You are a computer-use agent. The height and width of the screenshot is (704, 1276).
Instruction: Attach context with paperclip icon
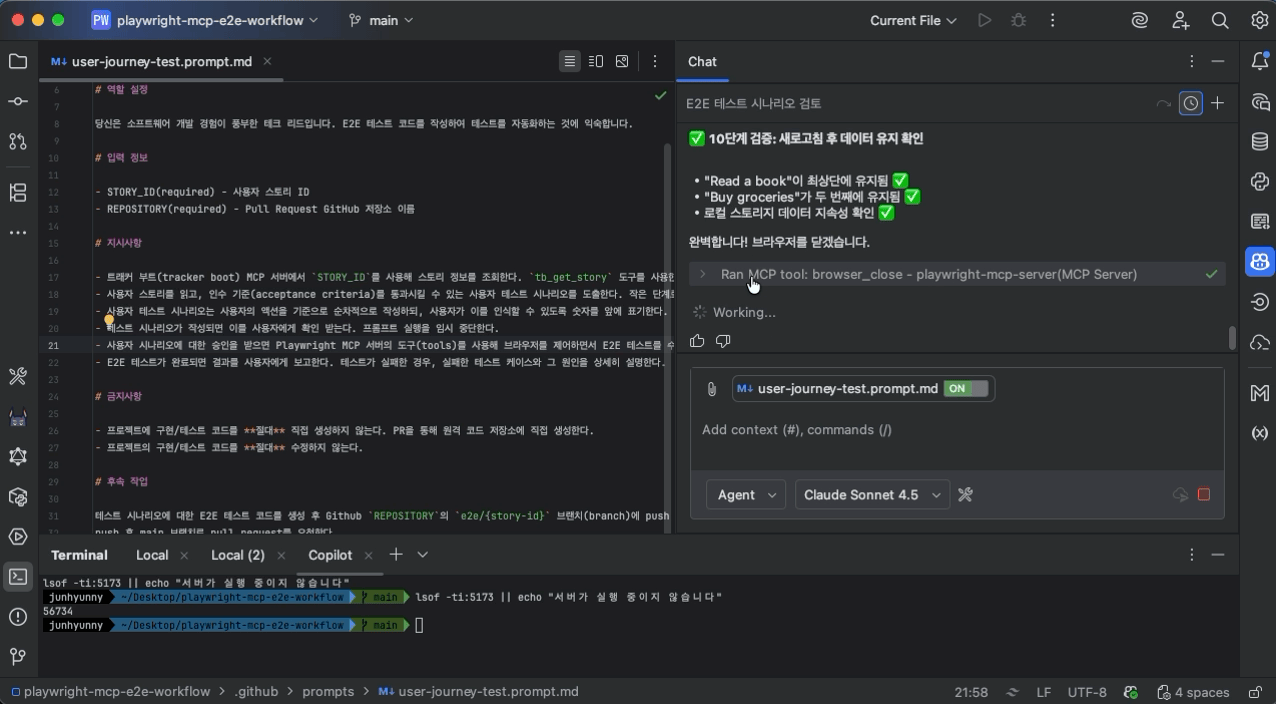[x=711, y=389]
